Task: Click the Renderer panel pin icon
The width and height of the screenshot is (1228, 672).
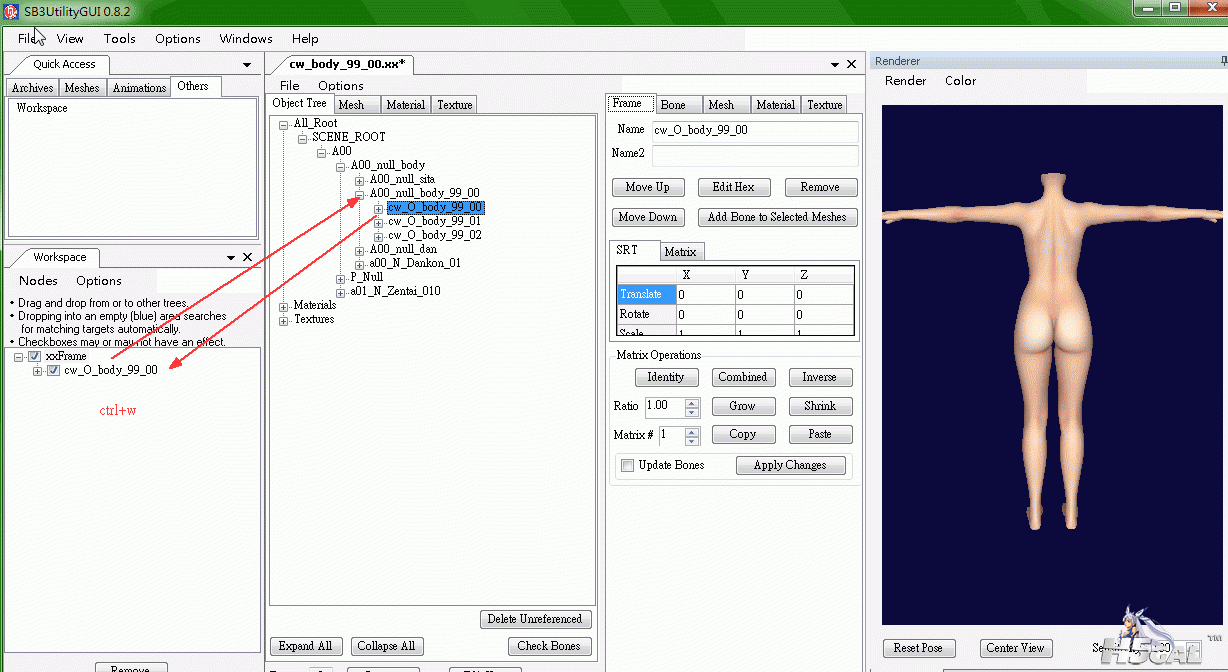Action: (x=1223, y=61)
